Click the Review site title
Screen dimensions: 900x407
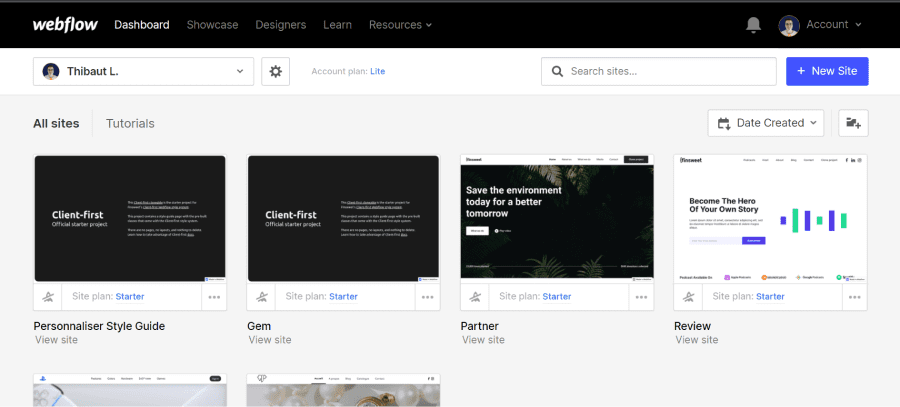click(692, 326)
